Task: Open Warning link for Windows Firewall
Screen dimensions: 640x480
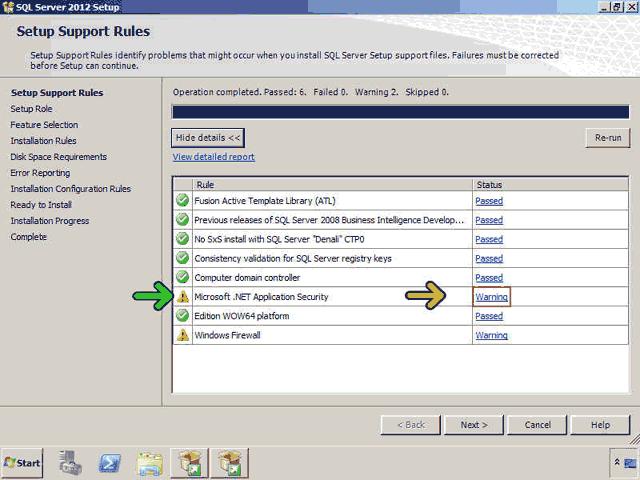Action: tap(491, 335)
